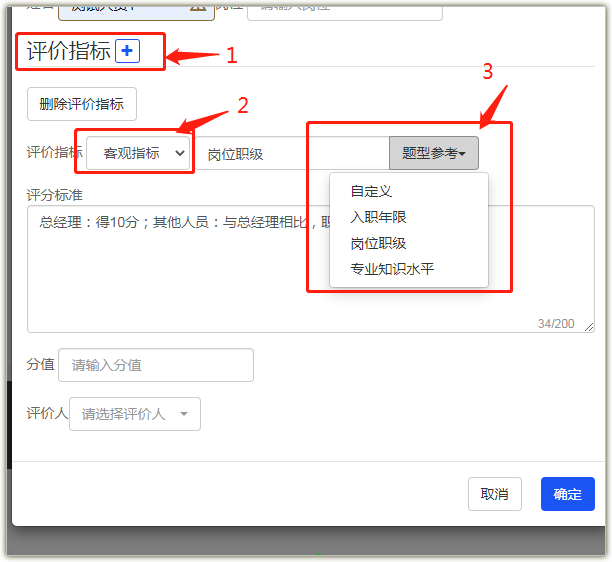Click the 评价人 label
Viewport: 612px width, 562px height.
(x=47, y=413)
